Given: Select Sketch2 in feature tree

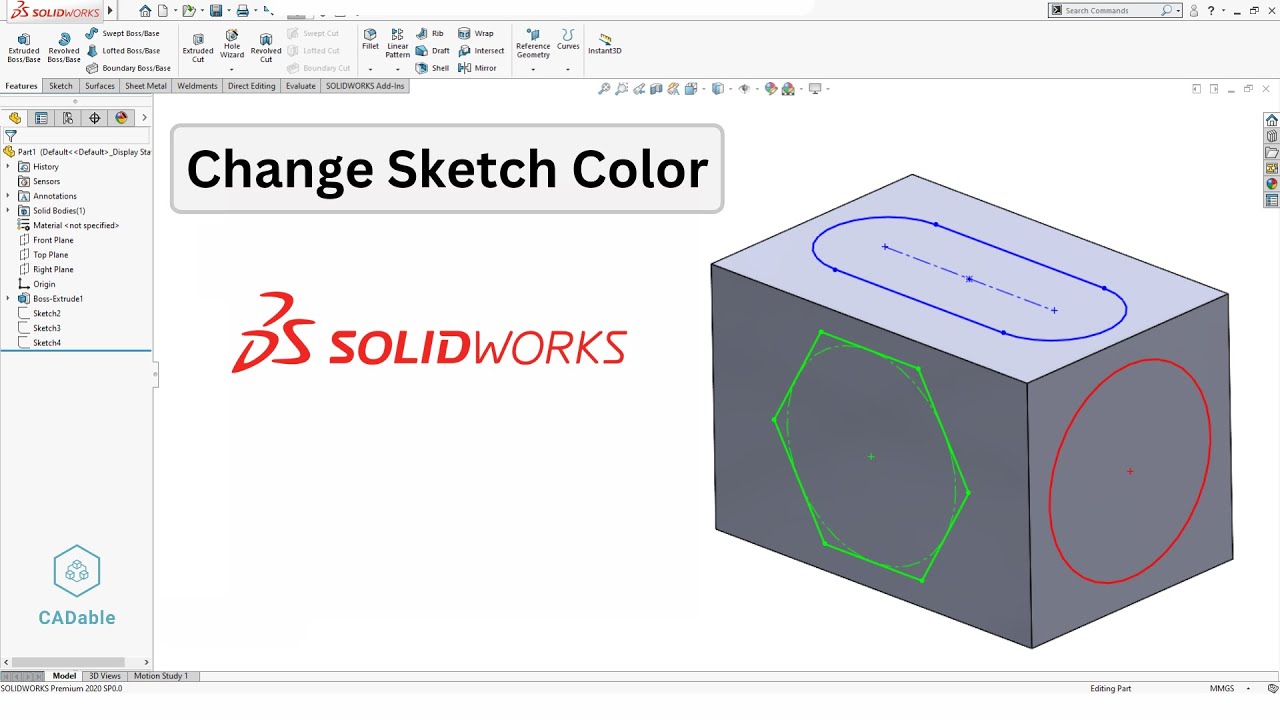Looking at the screenshot, I should tap(46, 314).
